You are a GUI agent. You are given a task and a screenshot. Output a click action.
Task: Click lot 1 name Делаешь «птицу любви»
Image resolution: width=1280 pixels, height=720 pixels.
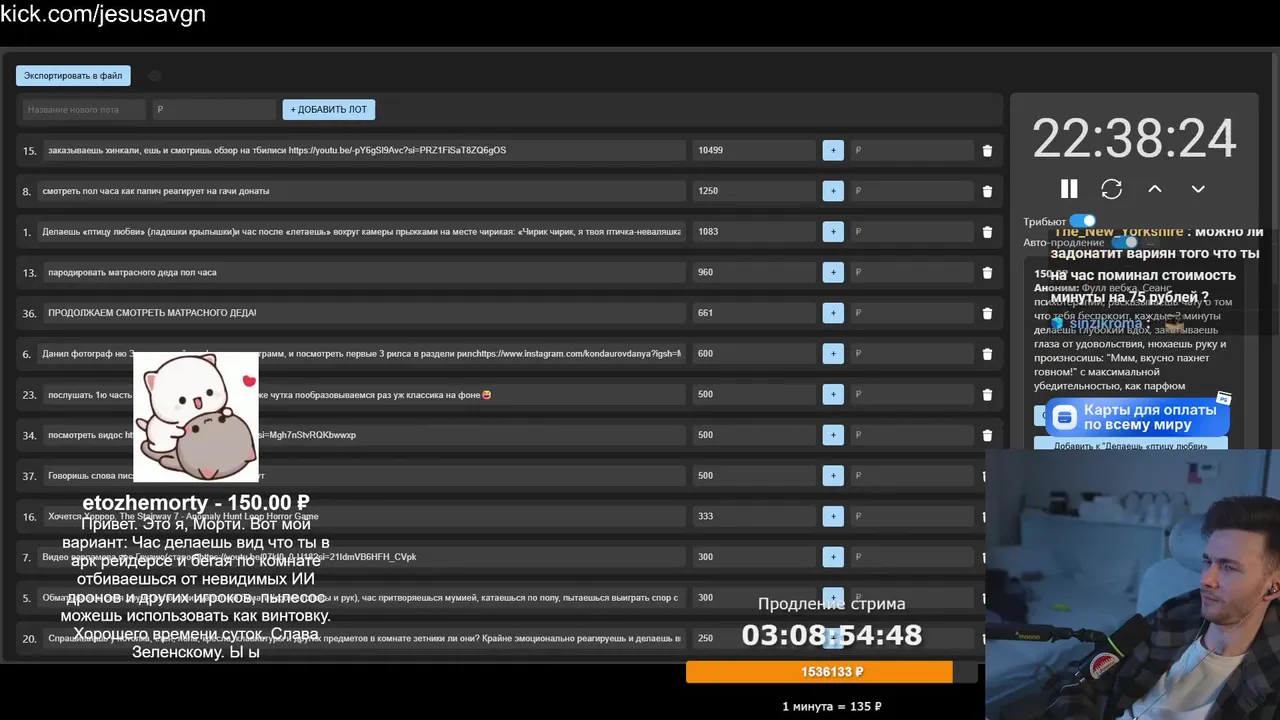(361, 231)
